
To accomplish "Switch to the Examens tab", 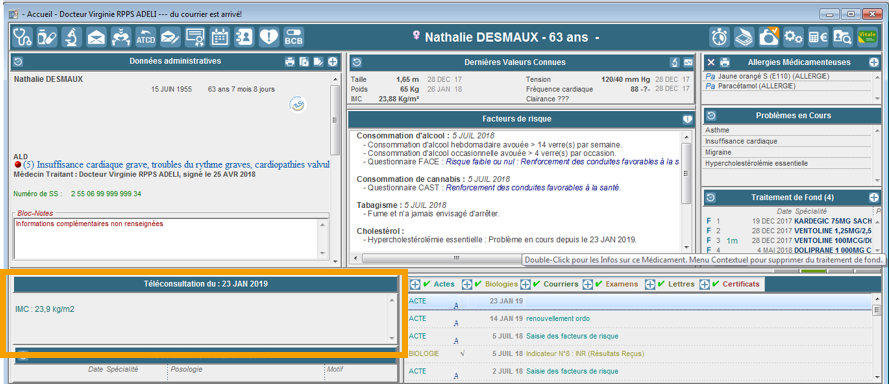I will [621, 284].
